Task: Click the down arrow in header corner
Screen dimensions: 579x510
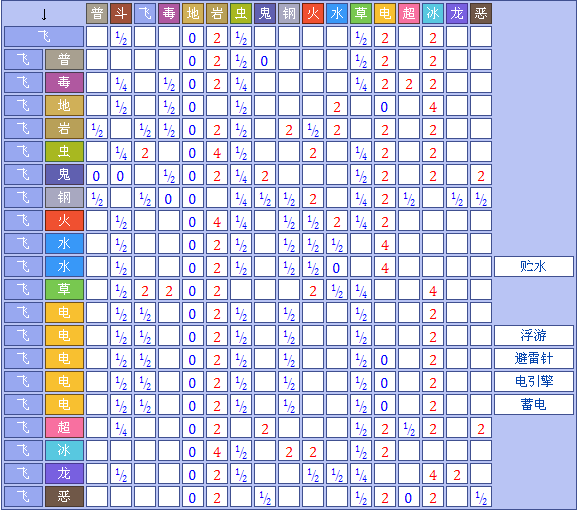Action: tap(44, 14)
